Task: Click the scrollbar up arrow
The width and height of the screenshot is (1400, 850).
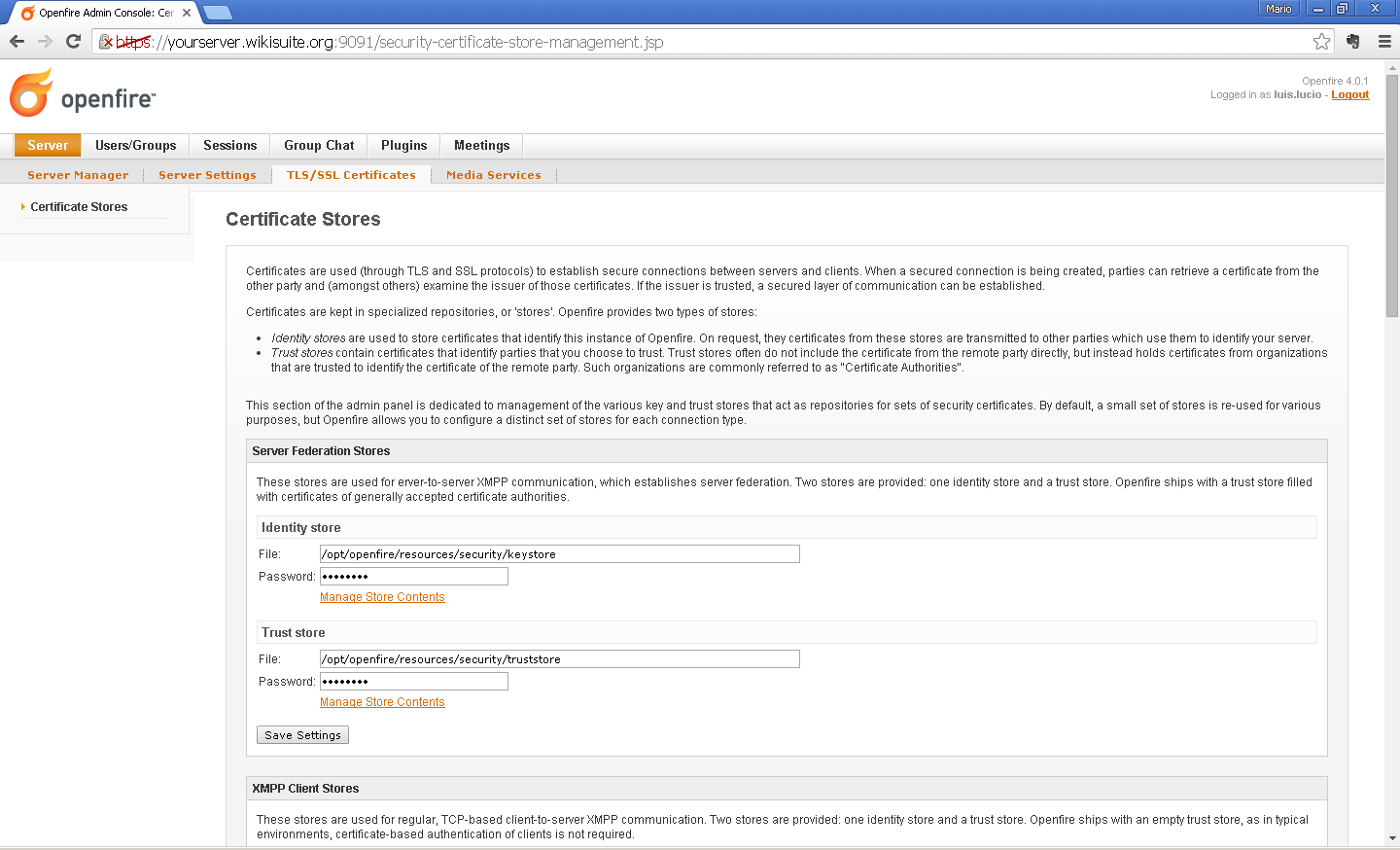Action: tap(1392, 67)
